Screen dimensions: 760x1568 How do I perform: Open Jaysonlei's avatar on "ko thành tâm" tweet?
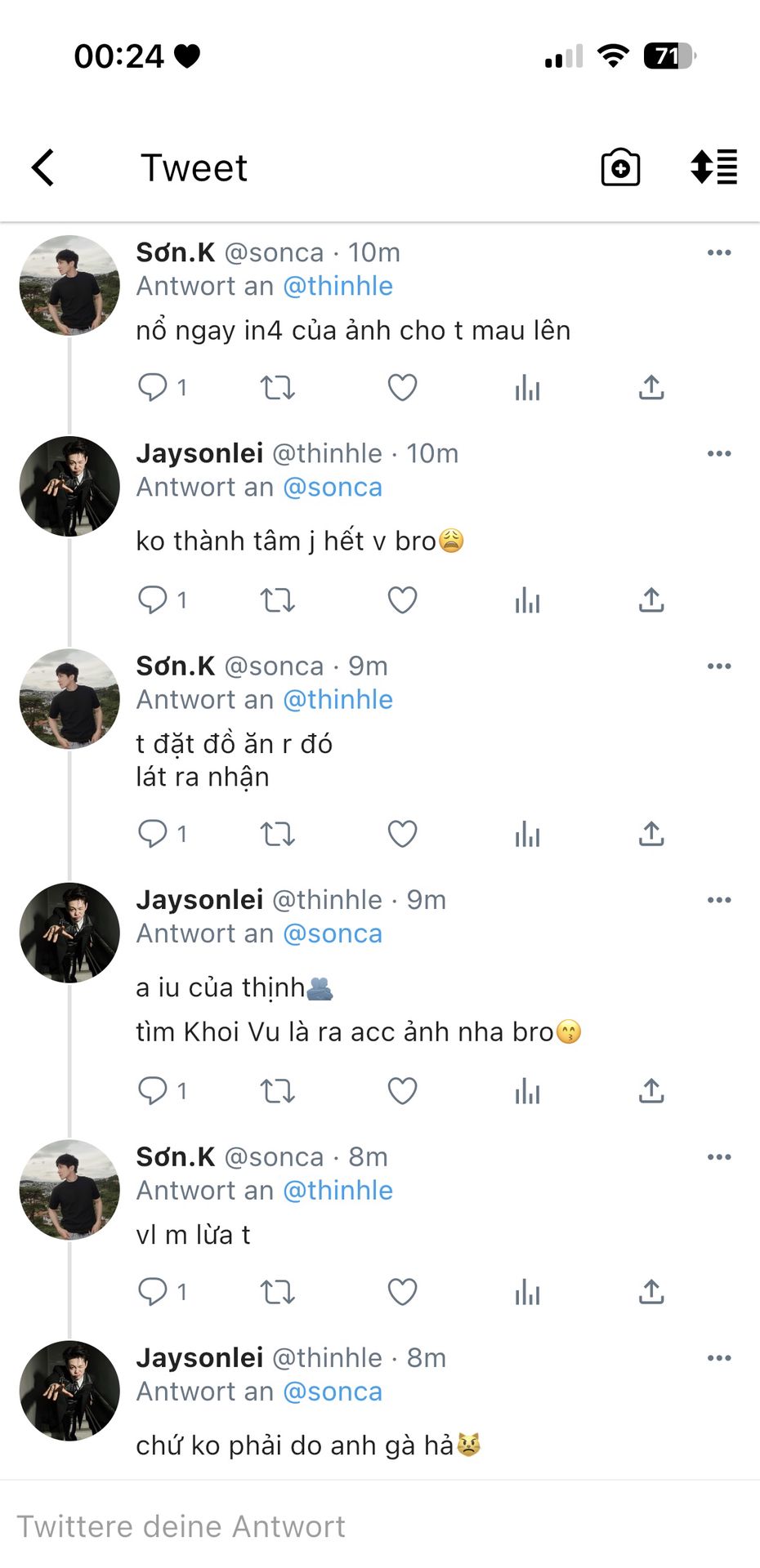69,487
